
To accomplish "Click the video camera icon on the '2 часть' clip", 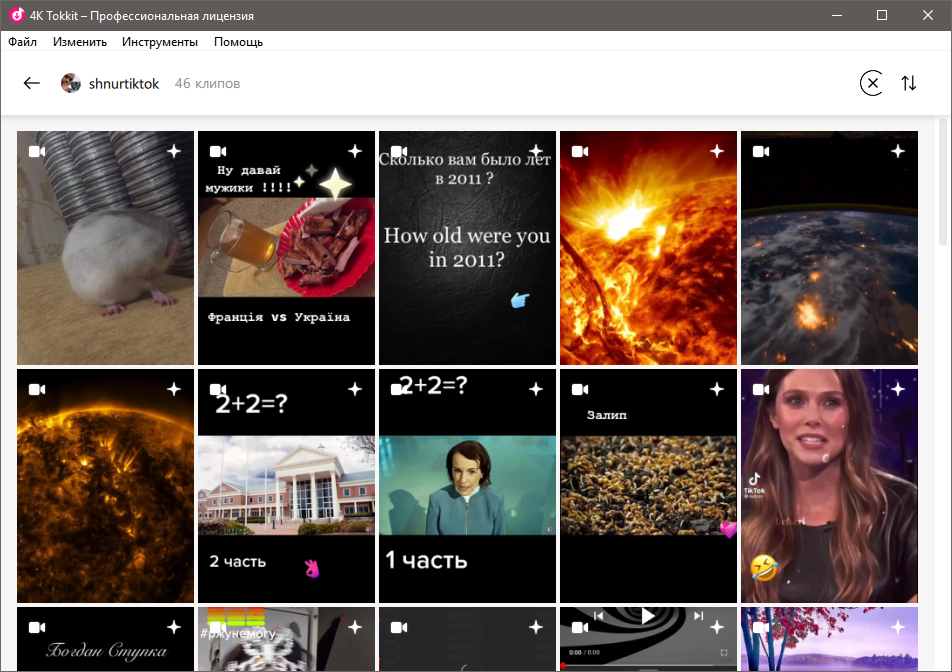I will [218, 389].
